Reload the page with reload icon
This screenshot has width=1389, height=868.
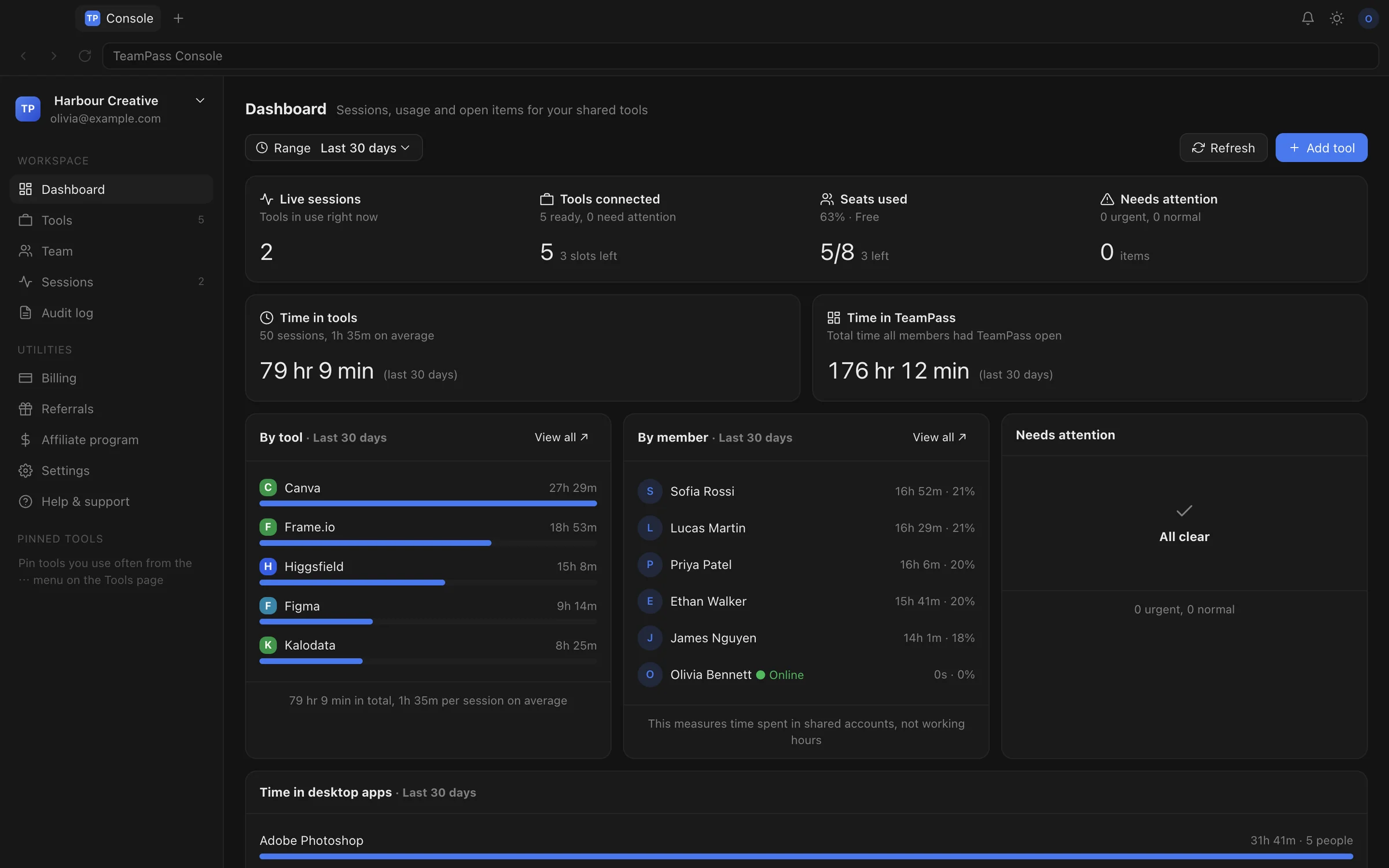(84, 56)
